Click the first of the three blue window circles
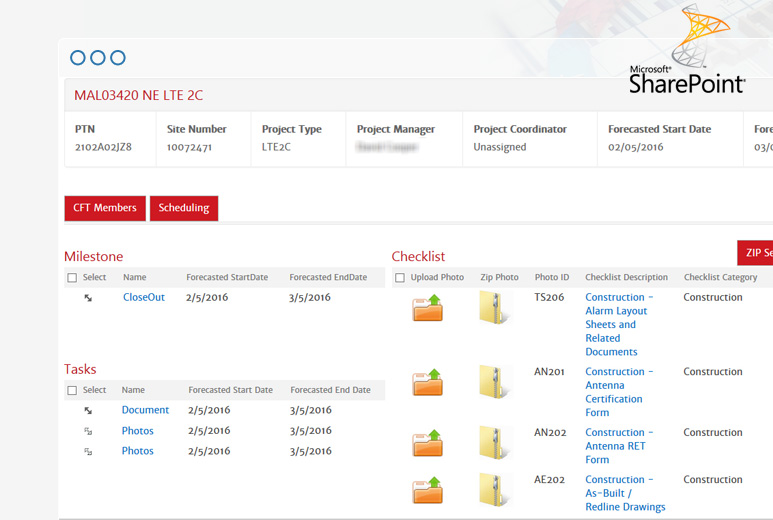Image resolution: width=773 pixels, height=520 pixels. click(78, 58)
